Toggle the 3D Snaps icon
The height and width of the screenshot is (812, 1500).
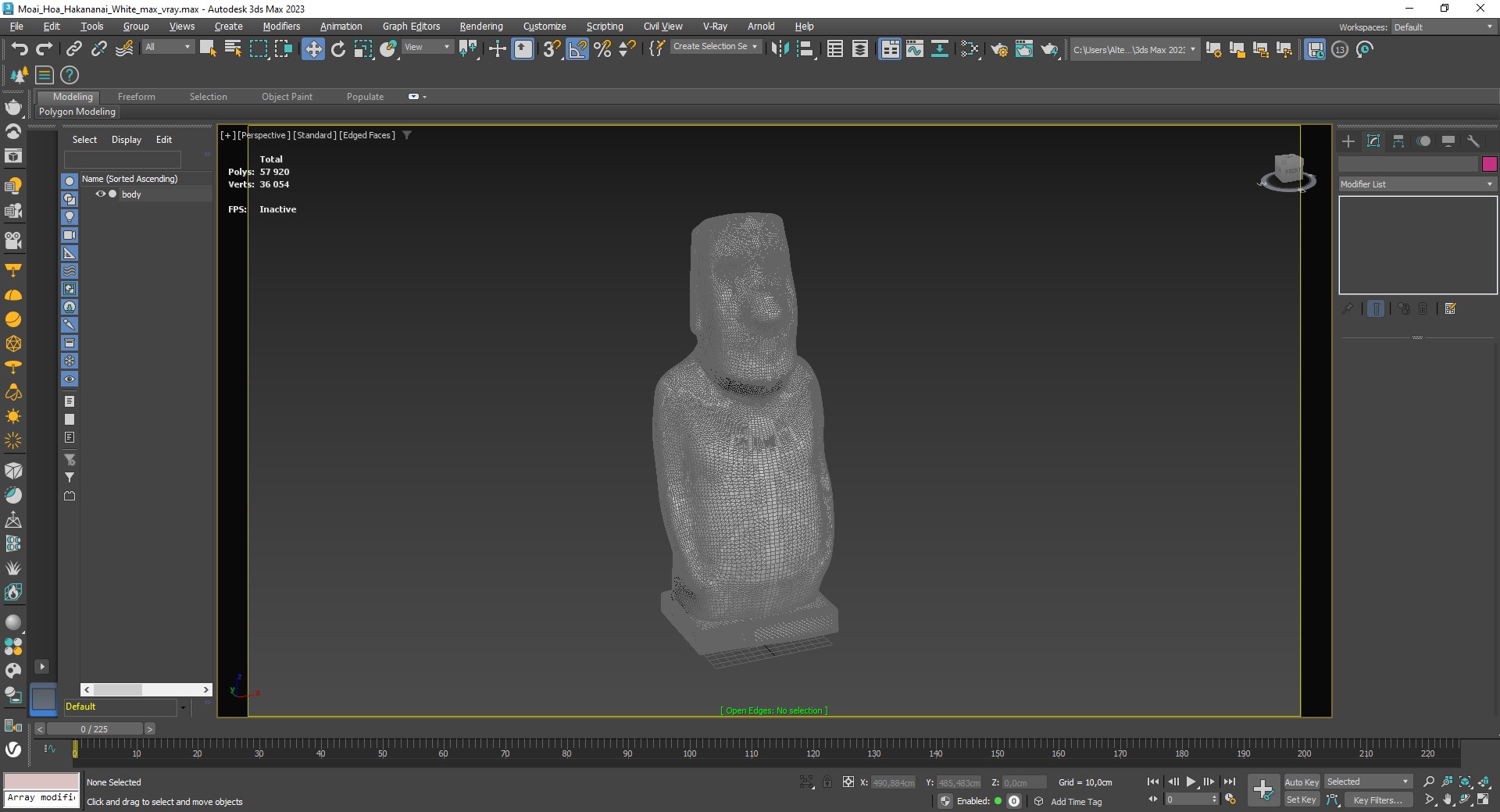(x=552, y=49)
